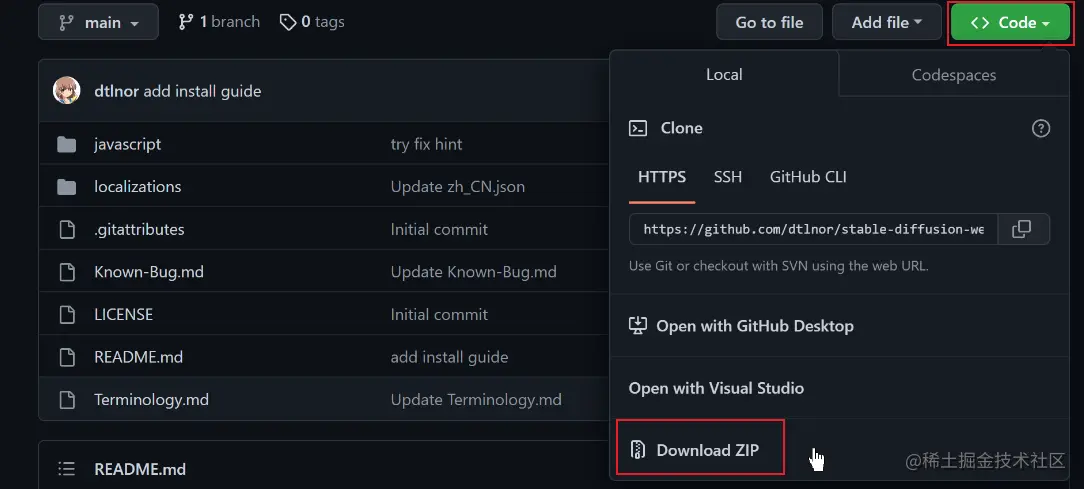This screenshot has width=1084, height=489.
Task: Open the 0 tags link
Action: click(x=312, y=22)
